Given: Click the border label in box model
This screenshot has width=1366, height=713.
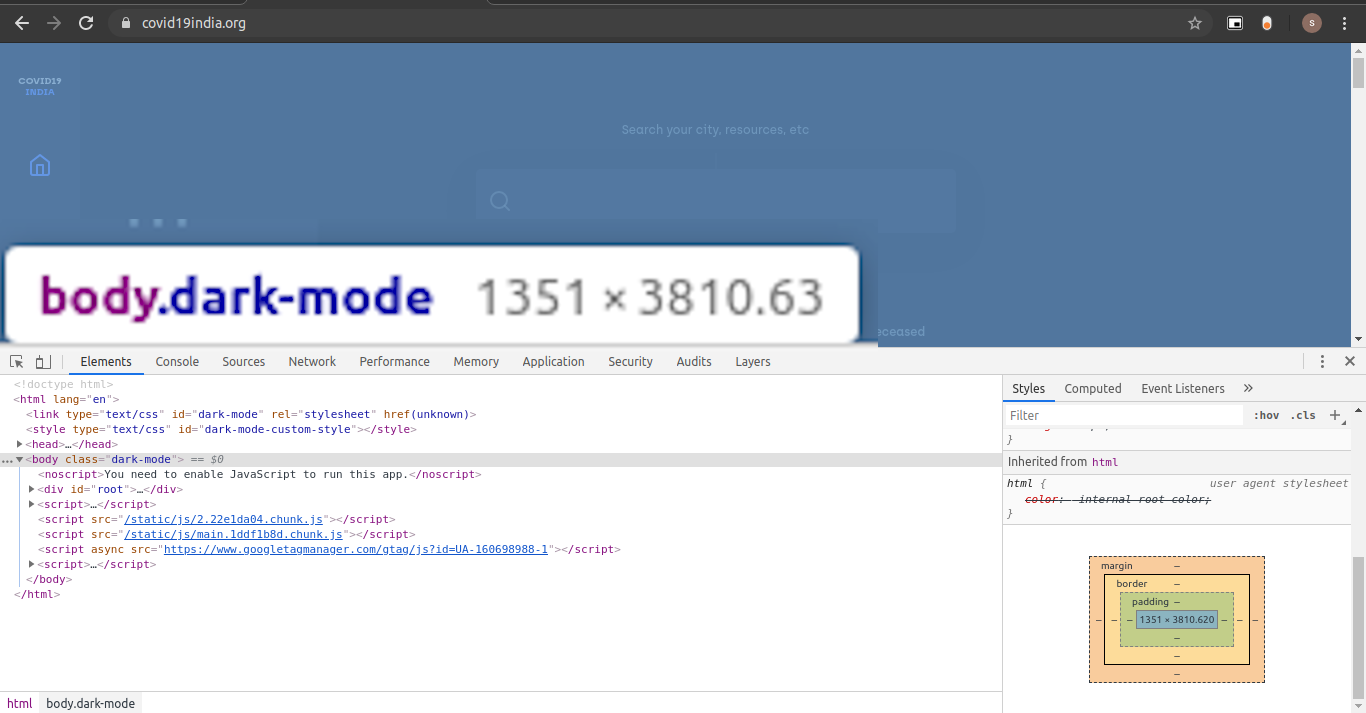Looking at the screenshot, I should (x=1132, y=584).
